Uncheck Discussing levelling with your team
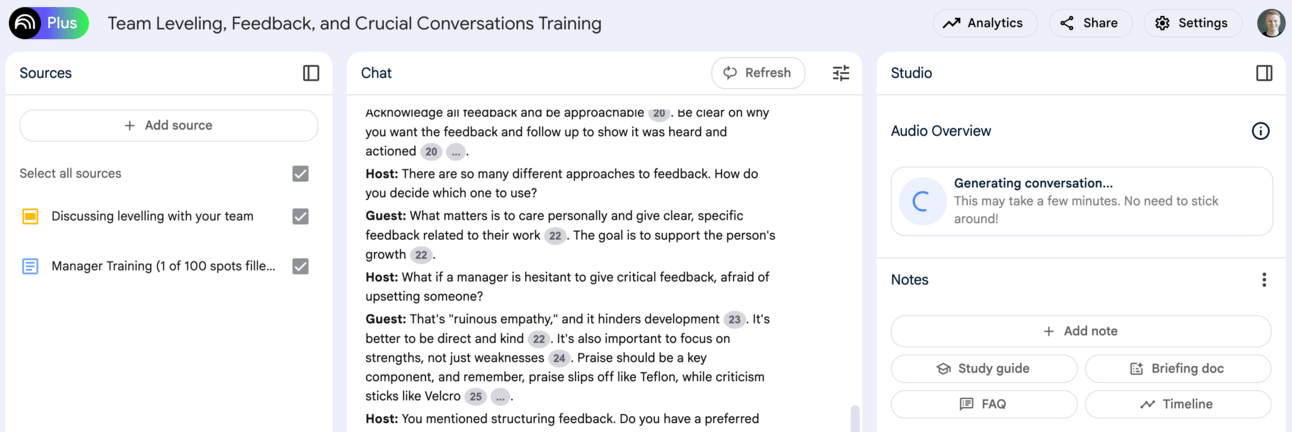The width and height of the screenshot is (1292, 432). tap(300, 216)
